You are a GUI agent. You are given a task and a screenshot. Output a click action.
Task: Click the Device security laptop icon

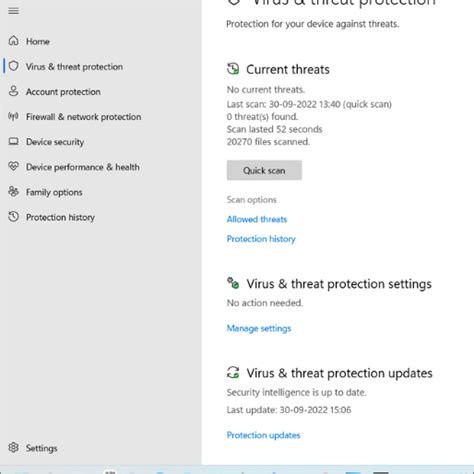point(13,141)
